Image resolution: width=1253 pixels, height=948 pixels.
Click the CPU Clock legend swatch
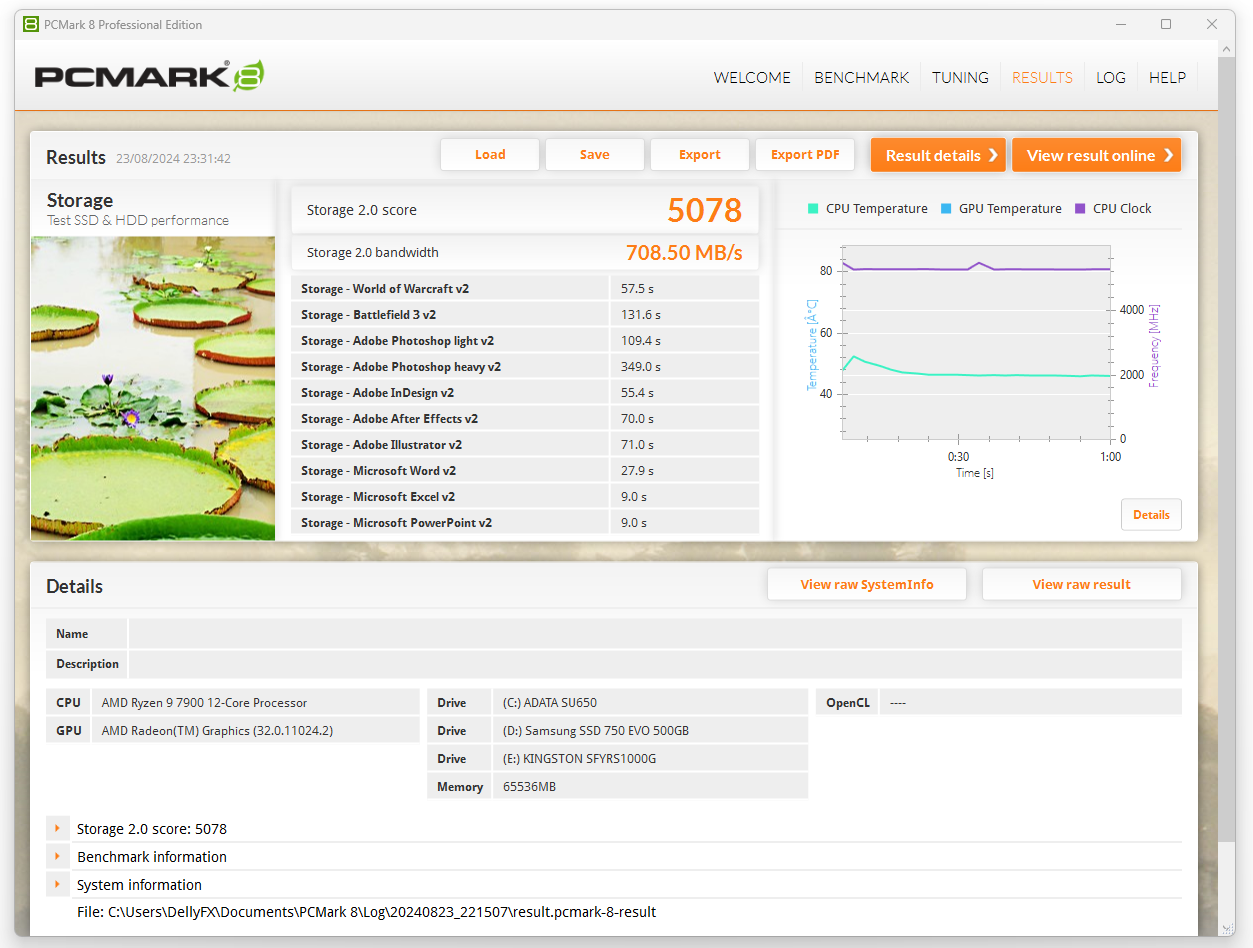tap(1080, 209)
